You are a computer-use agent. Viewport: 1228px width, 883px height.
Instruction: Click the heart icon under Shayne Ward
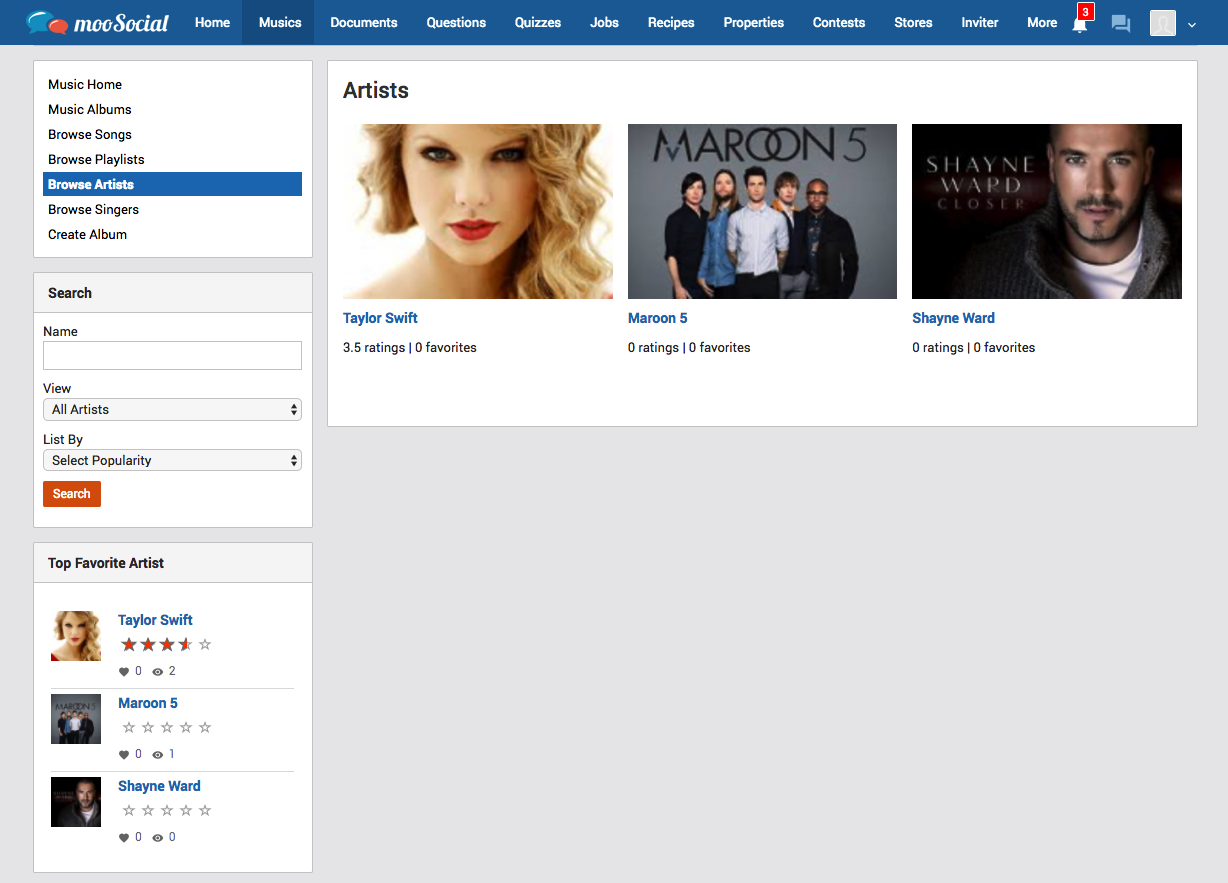tap(124, 838)
